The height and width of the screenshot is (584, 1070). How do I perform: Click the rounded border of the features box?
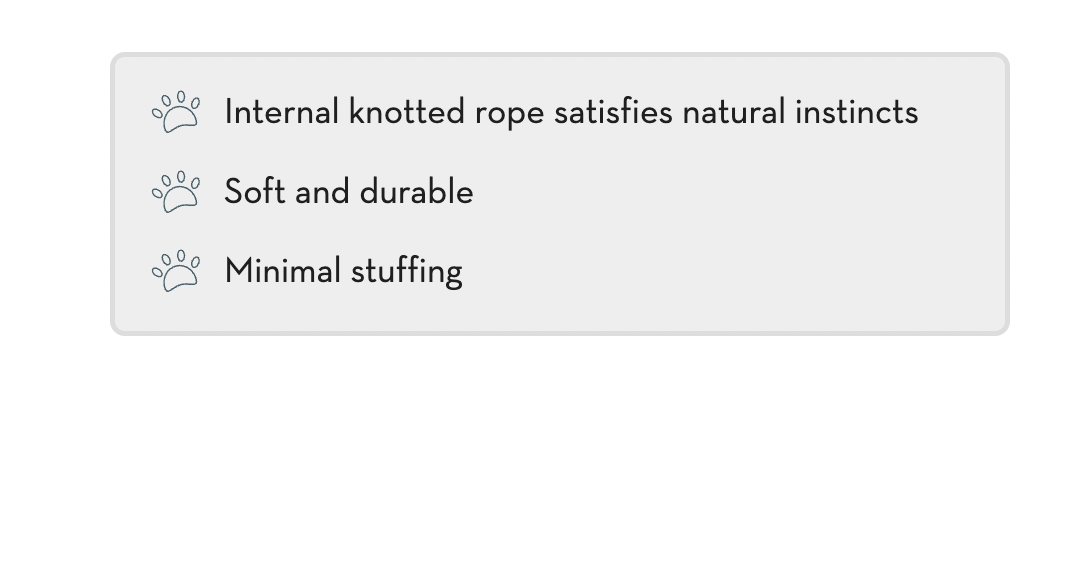coord(560,55)
